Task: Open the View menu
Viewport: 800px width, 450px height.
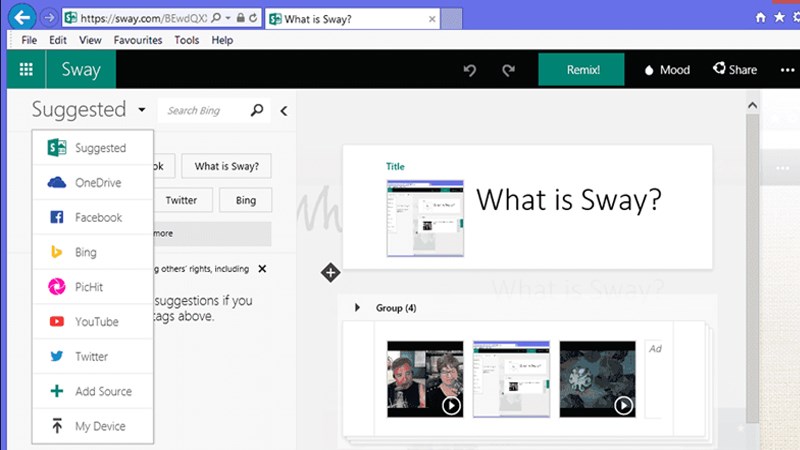Action: coord(90,40)
